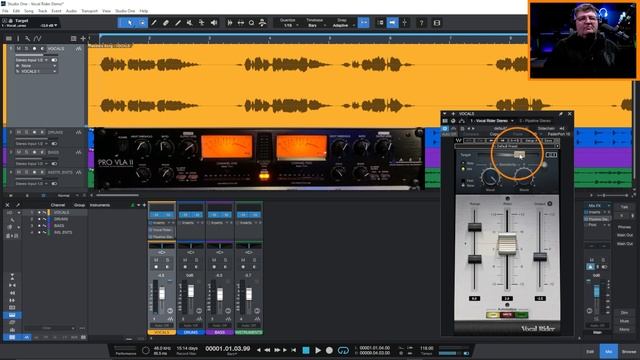Screen dimensions: 640x360
Task: Click the Vocal Rider Vocal sensitivity knob
Action: [490, 177]
